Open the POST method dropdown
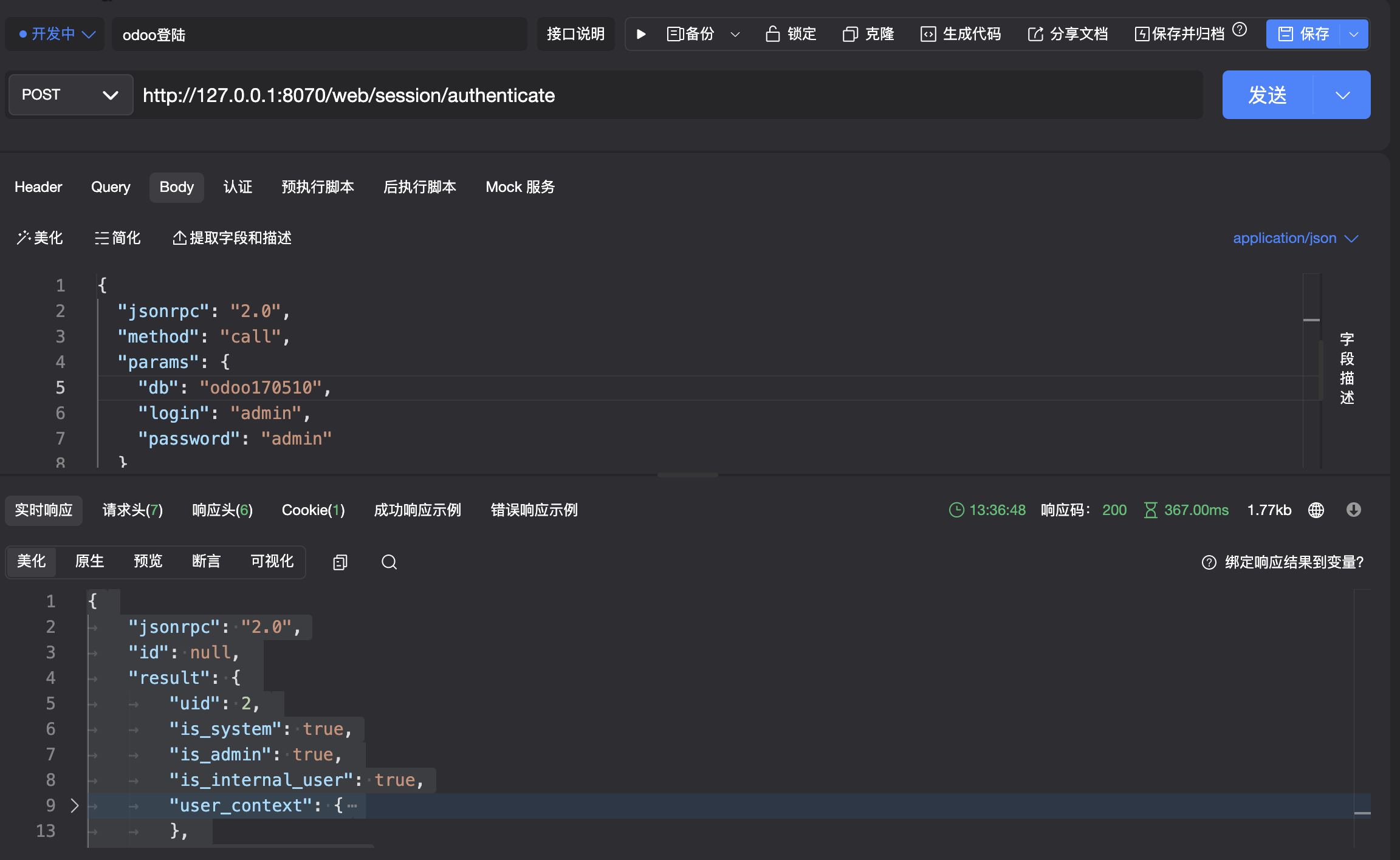Image resolution: width=1400 pixels, height=860 pixels. 69,95
